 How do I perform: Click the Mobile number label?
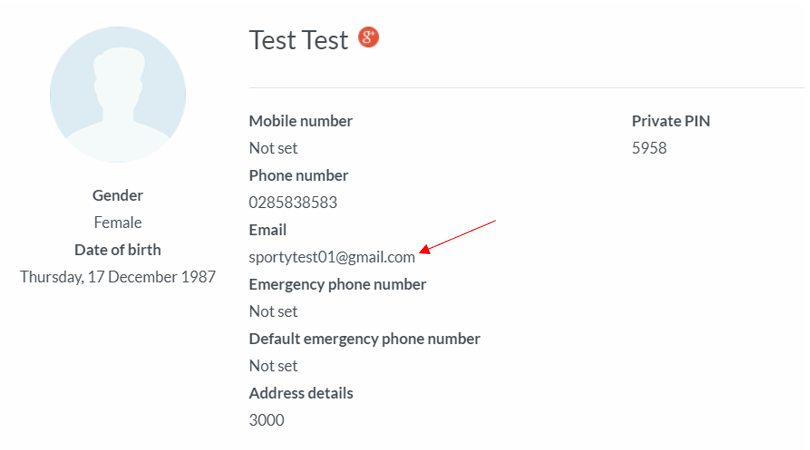tap(301, 121)
